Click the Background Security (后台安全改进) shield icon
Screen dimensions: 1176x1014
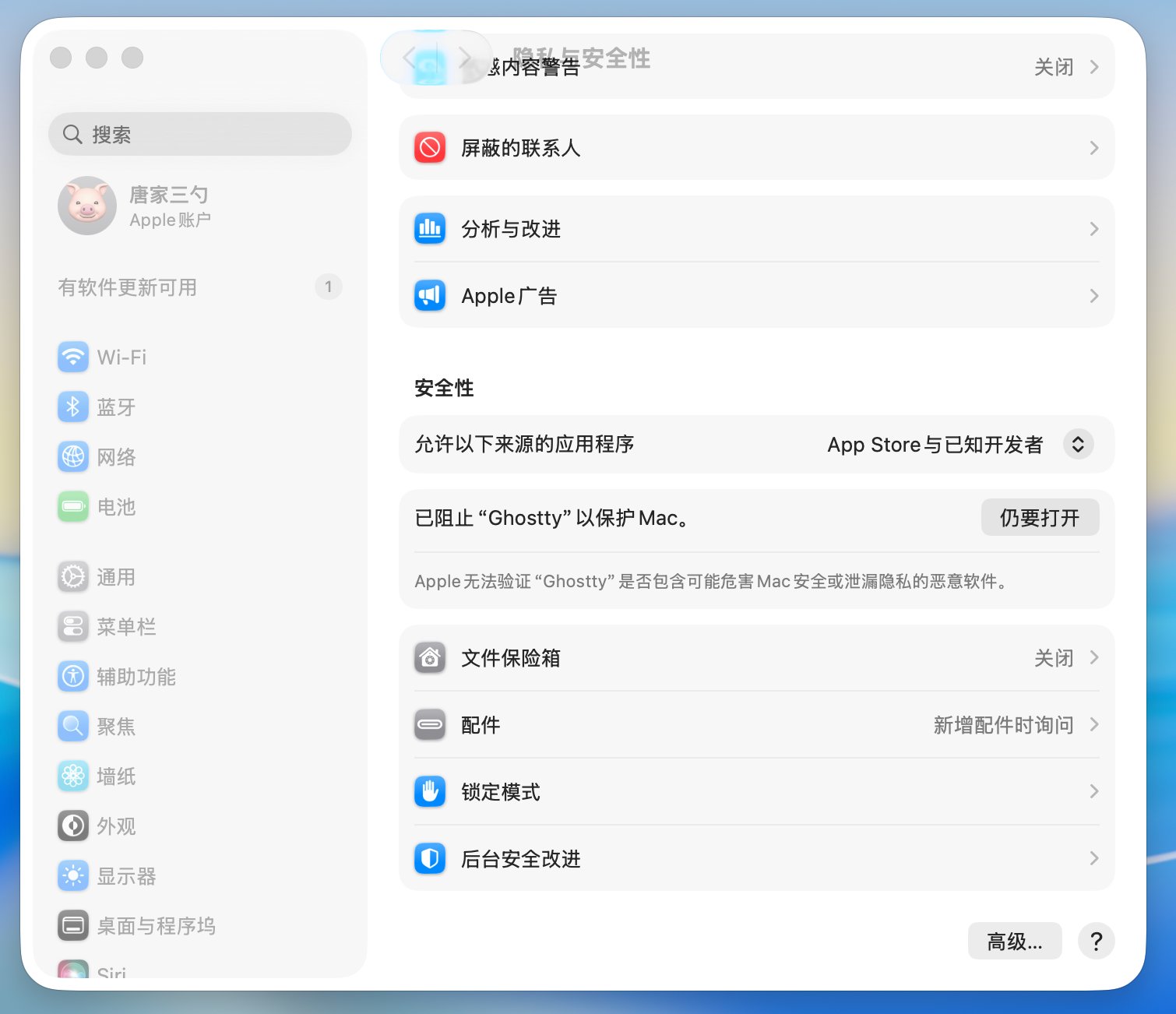point(430,858)
